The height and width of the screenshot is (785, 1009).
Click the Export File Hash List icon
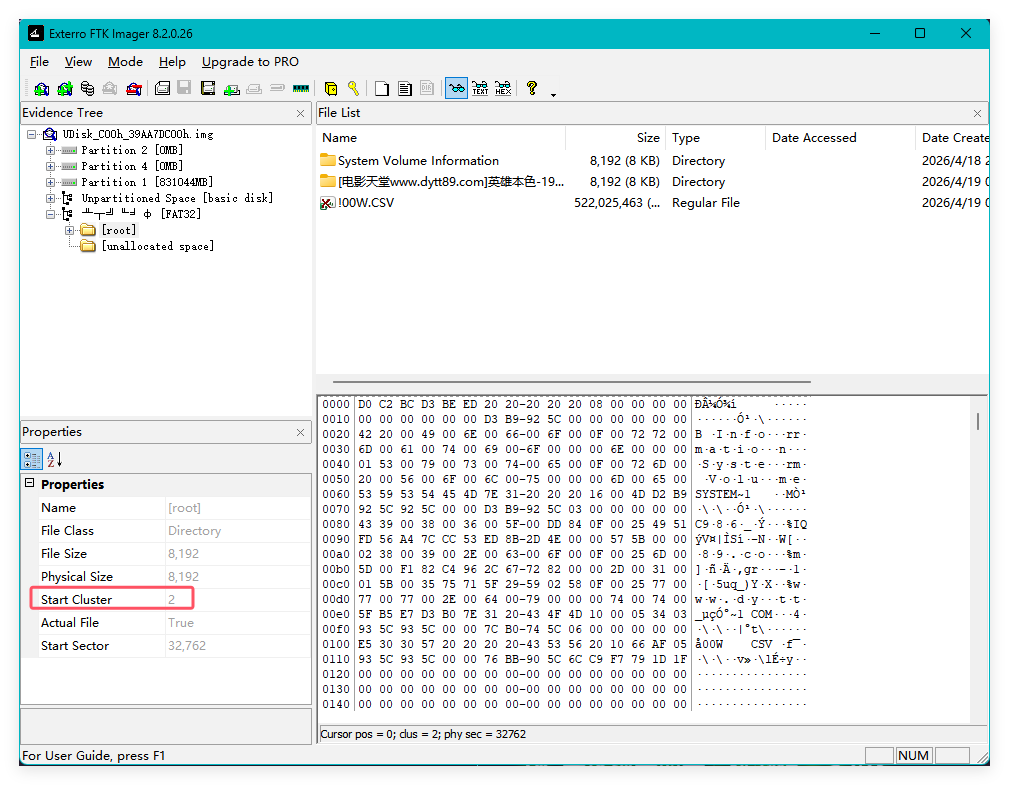[405, 89]
